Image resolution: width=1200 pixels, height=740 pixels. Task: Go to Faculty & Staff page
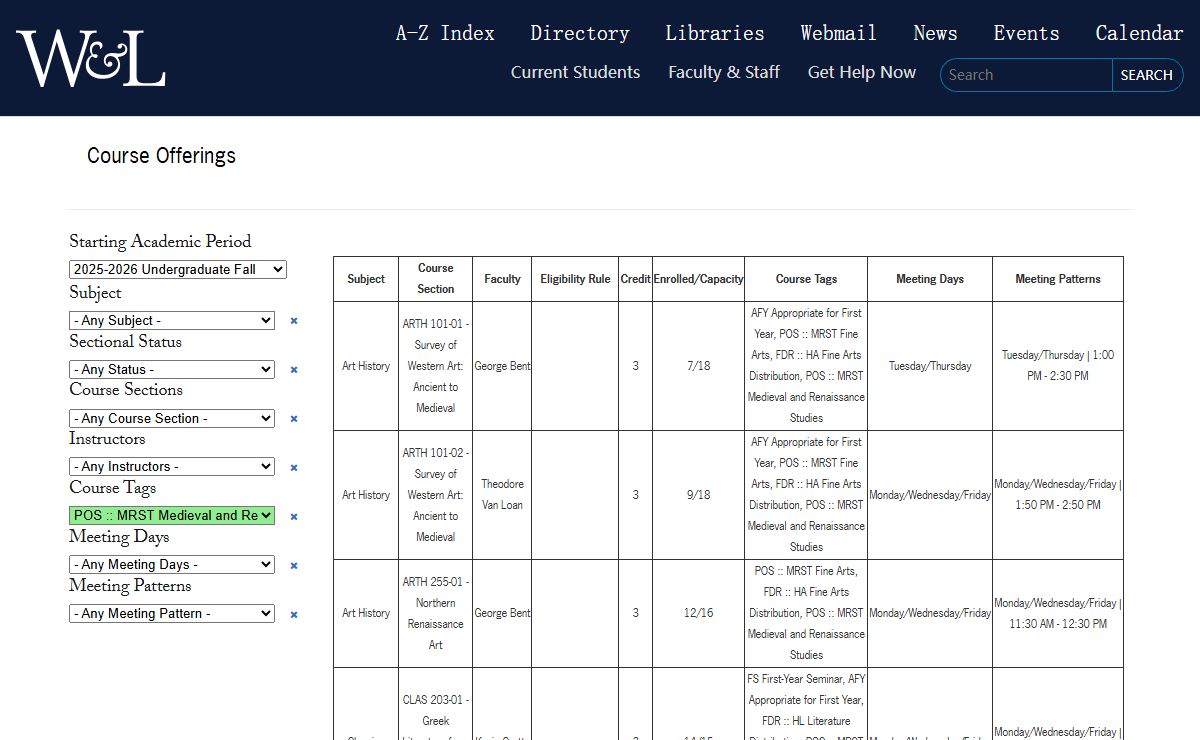(724, 72)
